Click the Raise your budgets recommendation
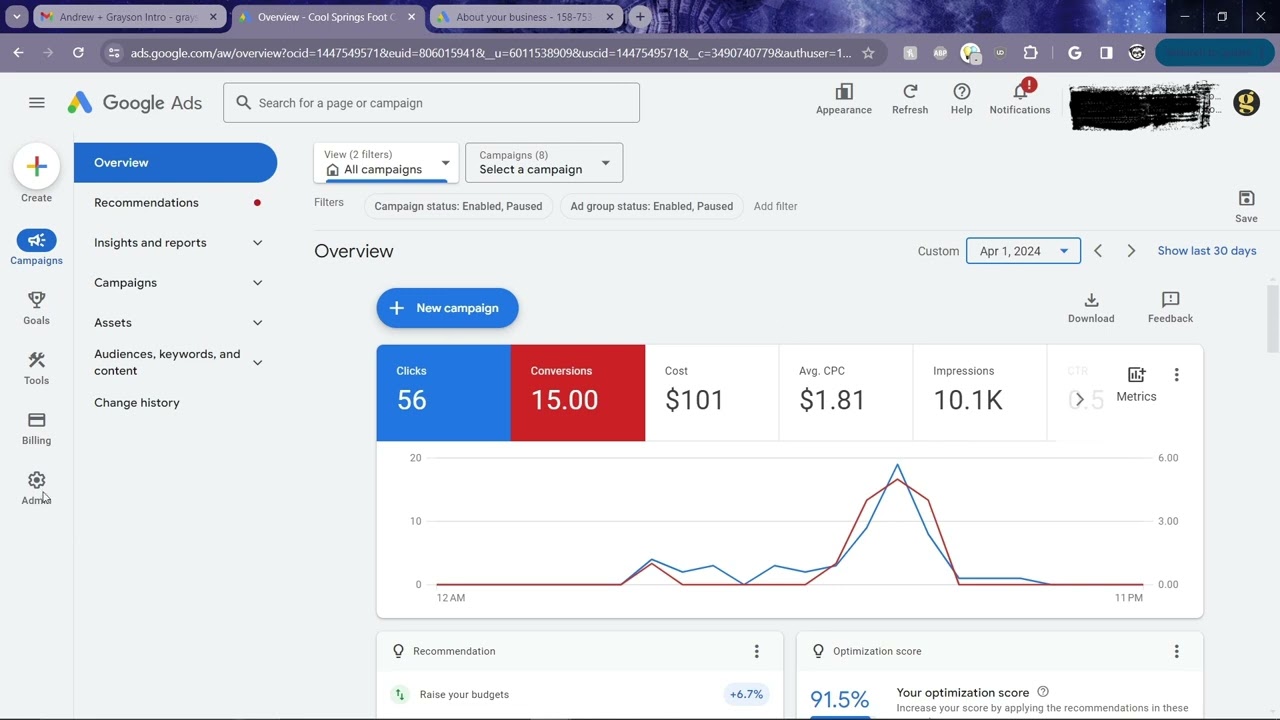Viewport: 1280px width, 720px height. tap(464, 694)
